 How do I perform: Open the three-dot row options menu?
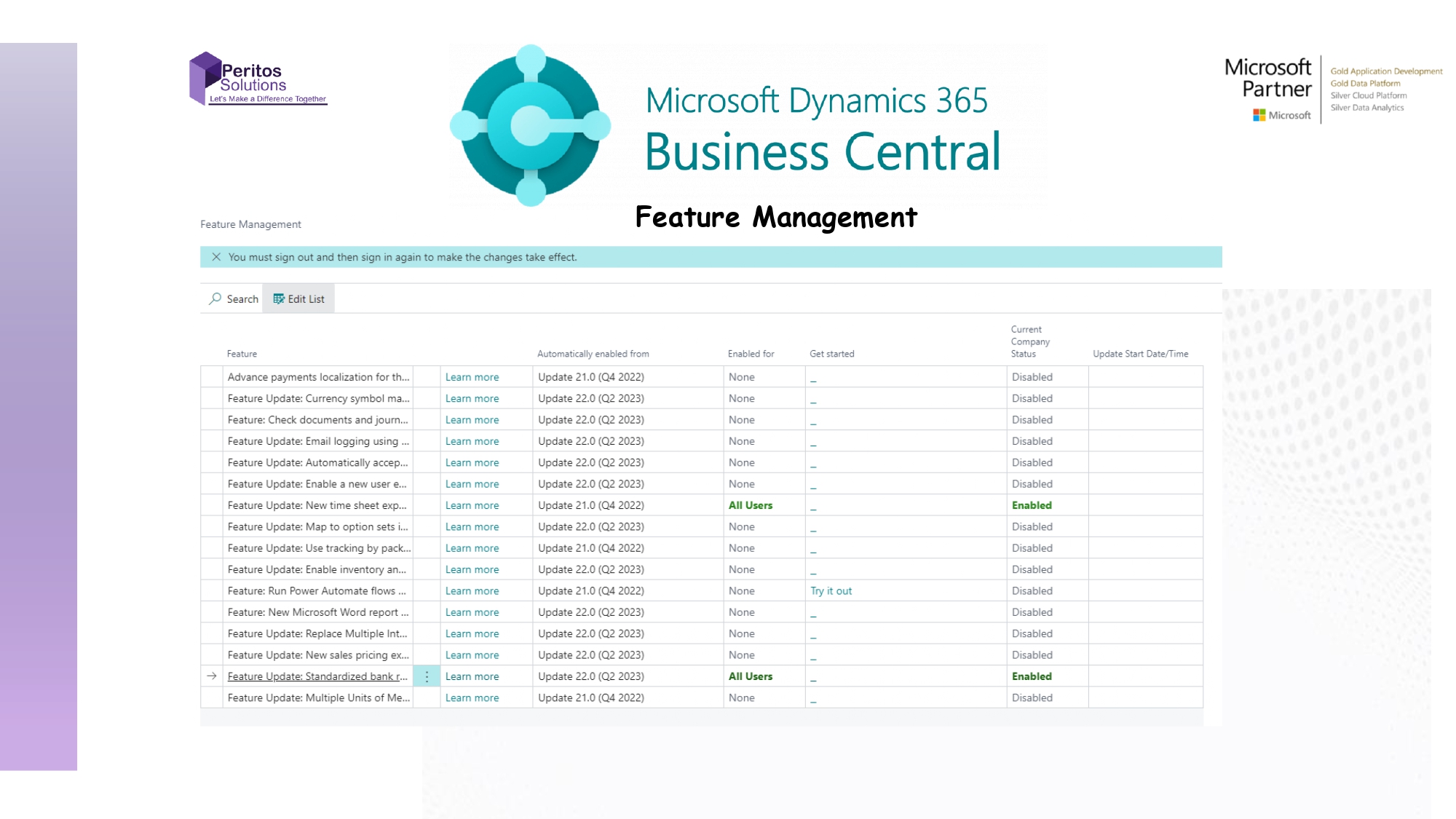(x=427, y=676)
